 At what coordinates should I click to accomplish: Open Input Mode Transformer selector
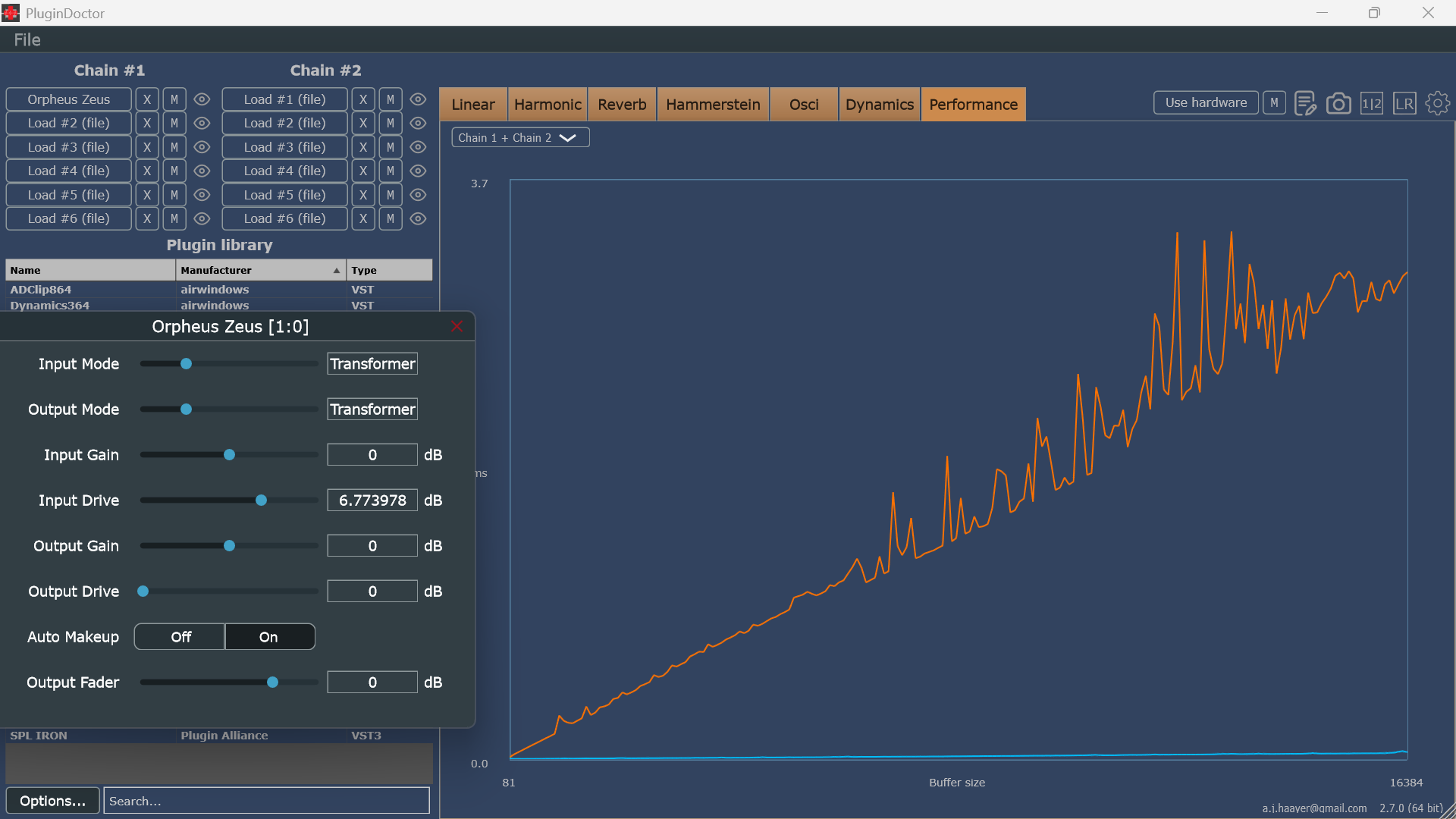(372, 364)
